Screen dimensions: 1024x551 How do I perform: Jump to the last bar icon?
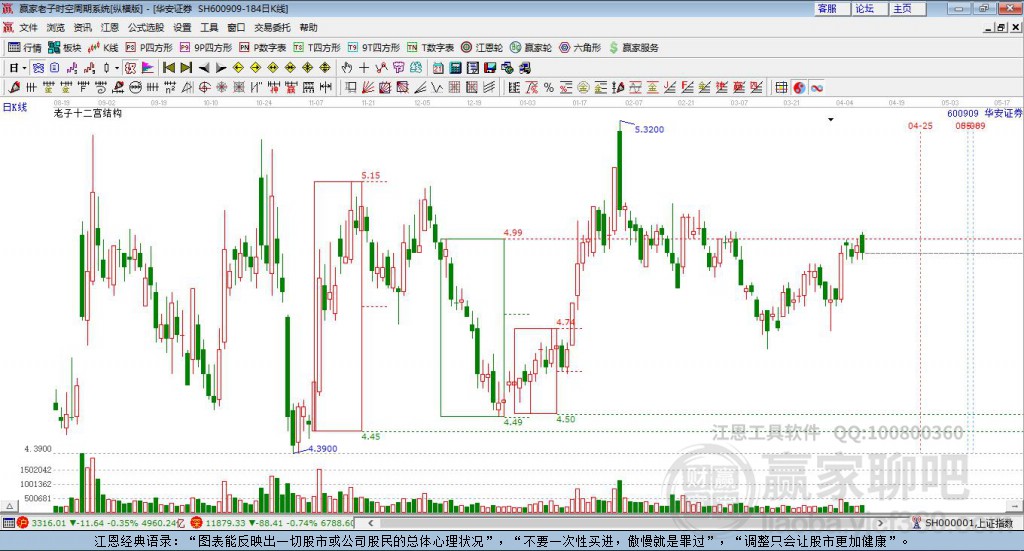tap(186, 68)
